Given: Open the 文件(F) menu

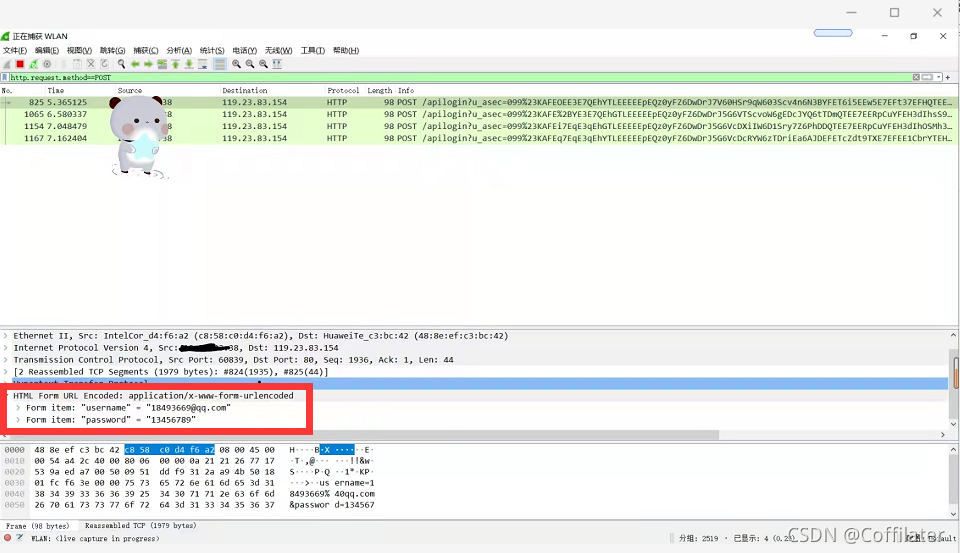Looking at the screenshot, I should click(x=15, y=50).
